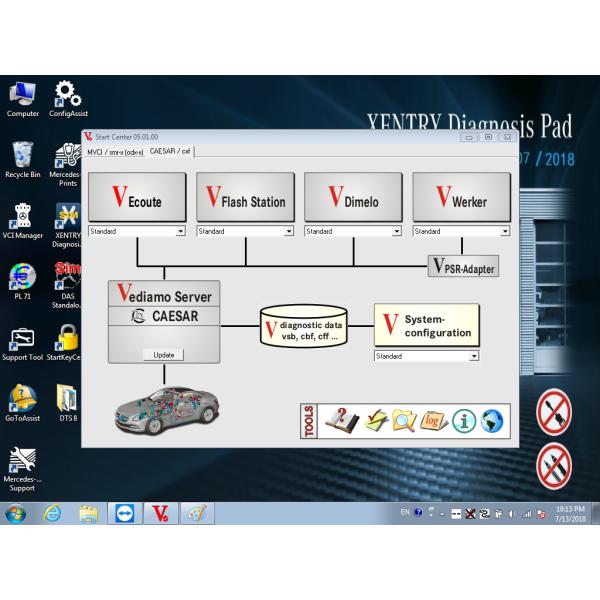The height and width of the screenshot is (600, 600).
Task: Switch to MVCI / smr-x tab
Action: [x=114, y=151]
